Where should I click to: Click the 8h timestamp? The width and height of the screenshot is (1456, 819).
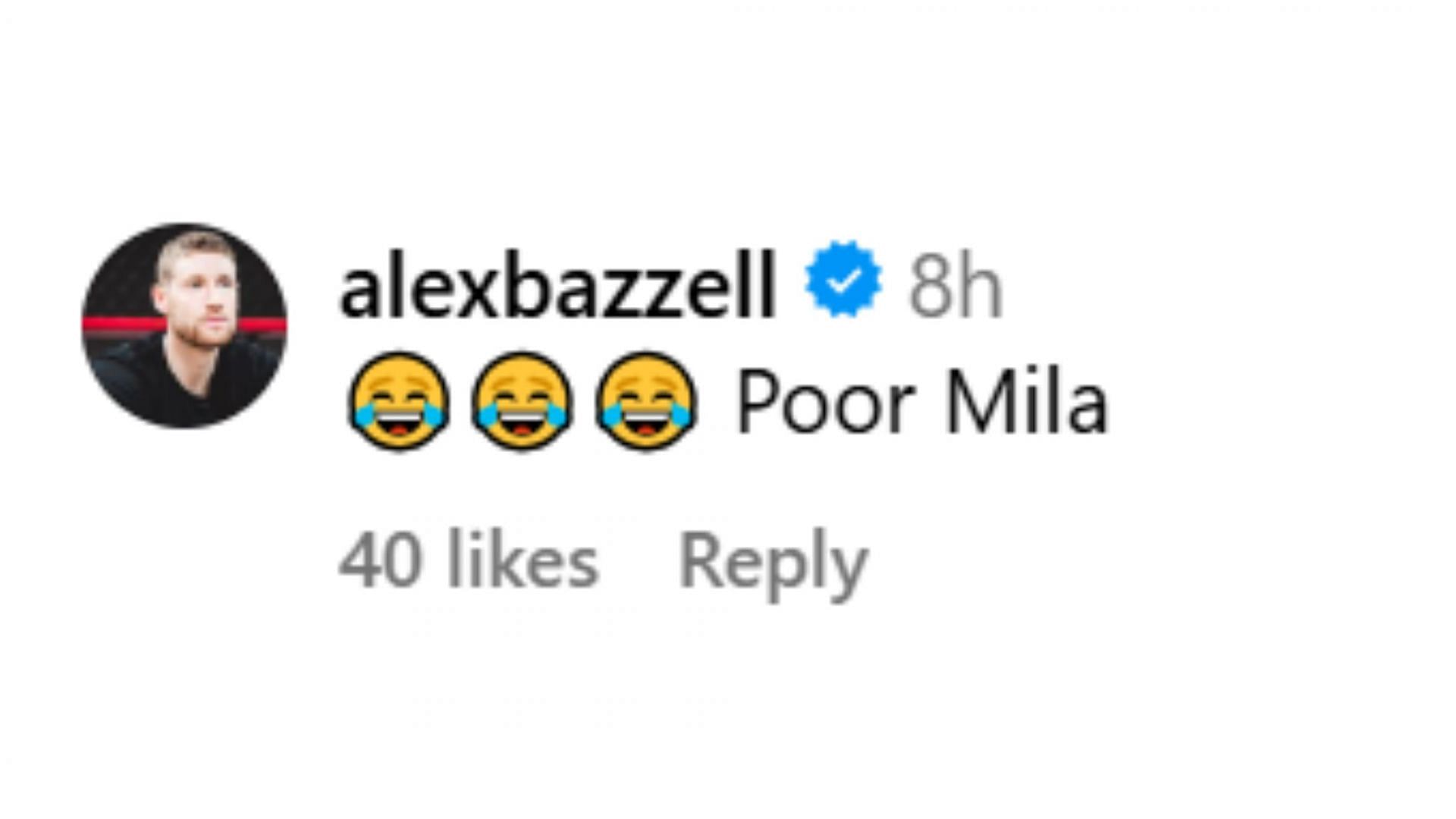955,286
